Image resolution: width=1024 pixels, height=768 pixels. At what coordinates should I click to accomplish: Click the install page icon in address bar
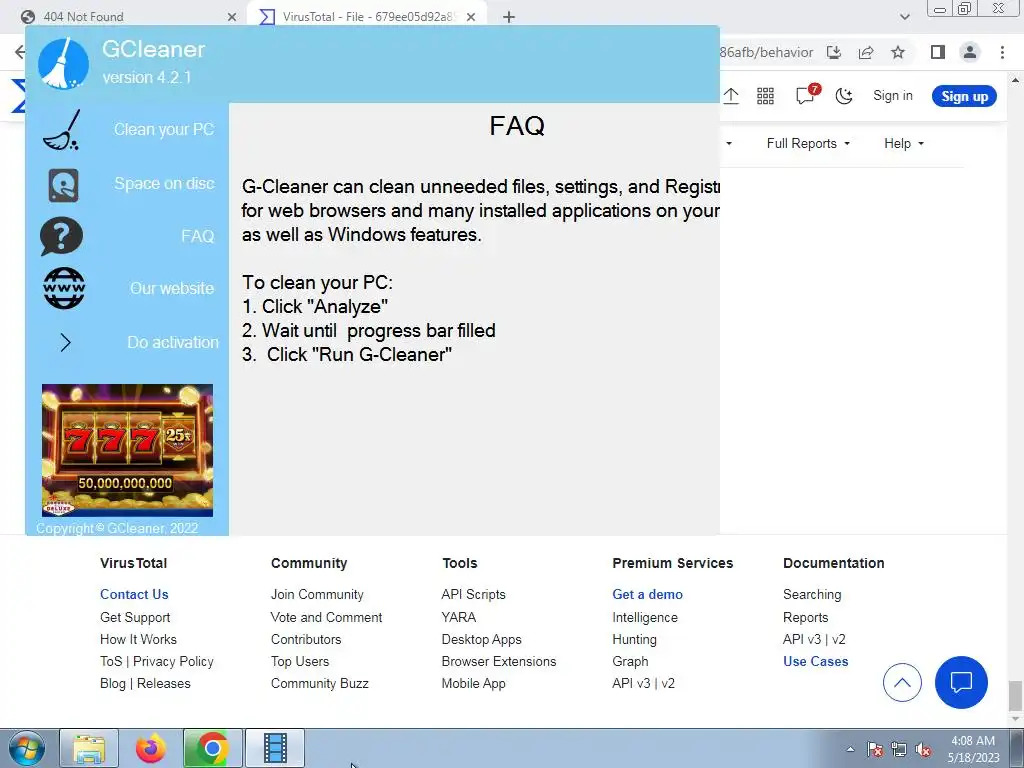pyautogui.click(x=834, y=52)
